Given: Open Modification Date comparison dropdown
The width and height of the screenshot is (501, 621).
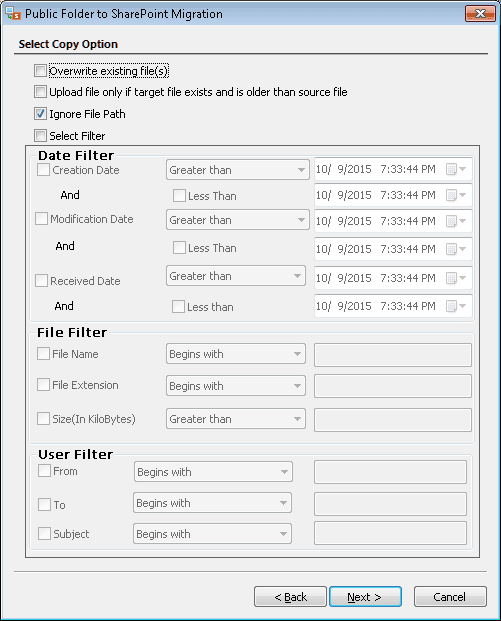Looking at the screenshot, I should 238,220.
